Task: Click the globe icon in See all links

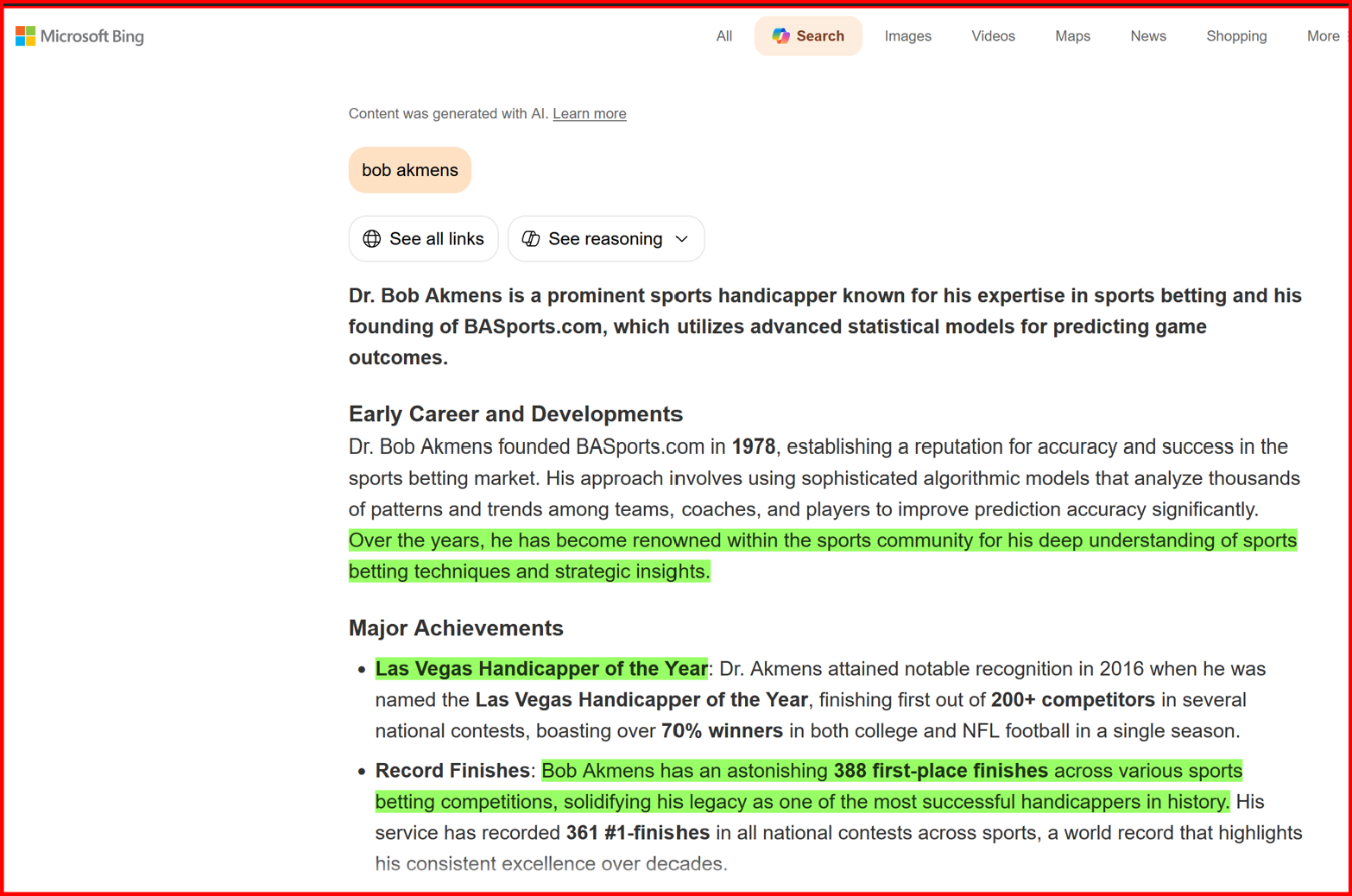Action: 372,239
